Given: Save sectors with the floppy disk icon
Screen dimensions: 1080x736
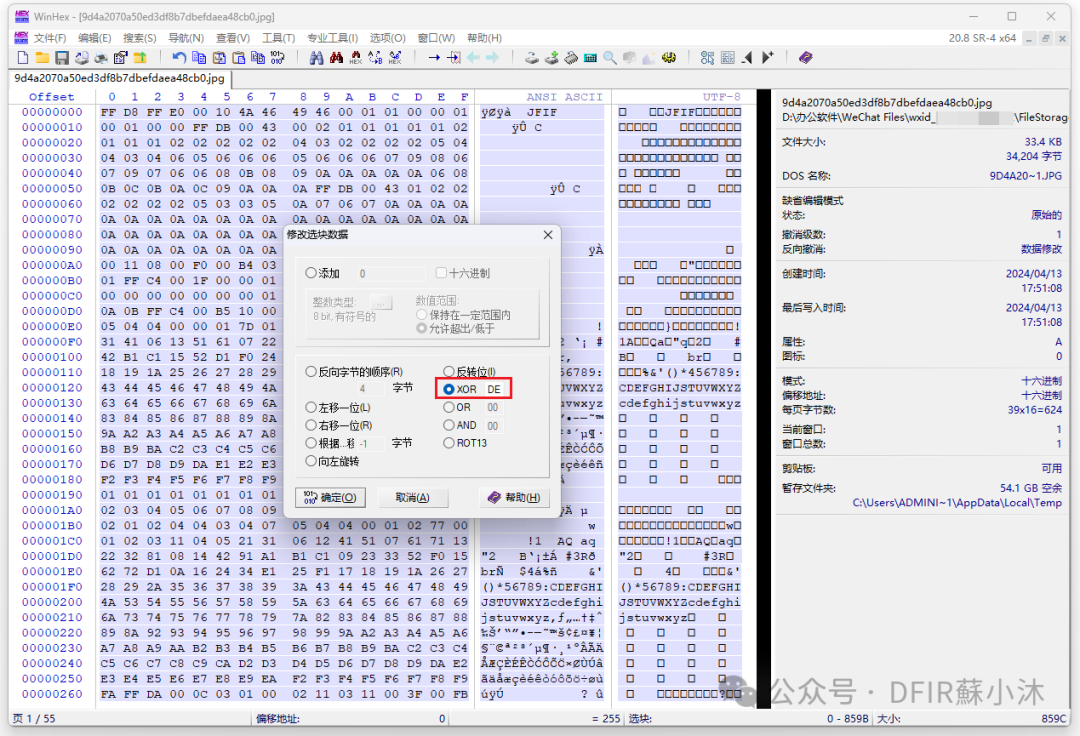Looking at the screenshot, I should pyautogui.click(x=62, y=58).
